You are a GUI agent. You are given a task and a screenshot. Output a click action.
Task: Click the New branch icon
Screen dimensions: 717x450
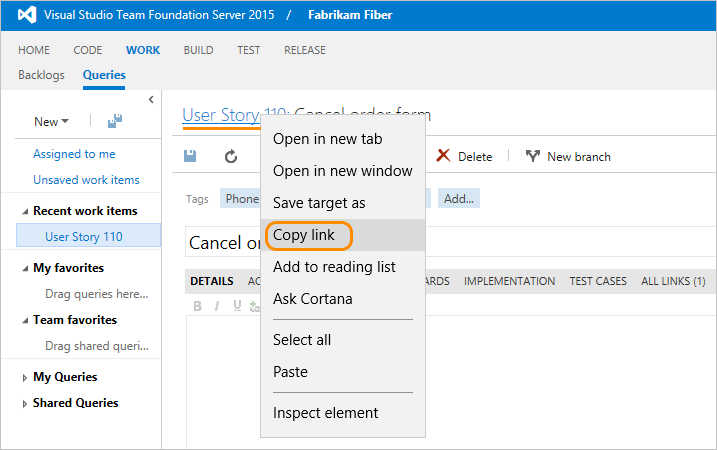tap(533, 156)
